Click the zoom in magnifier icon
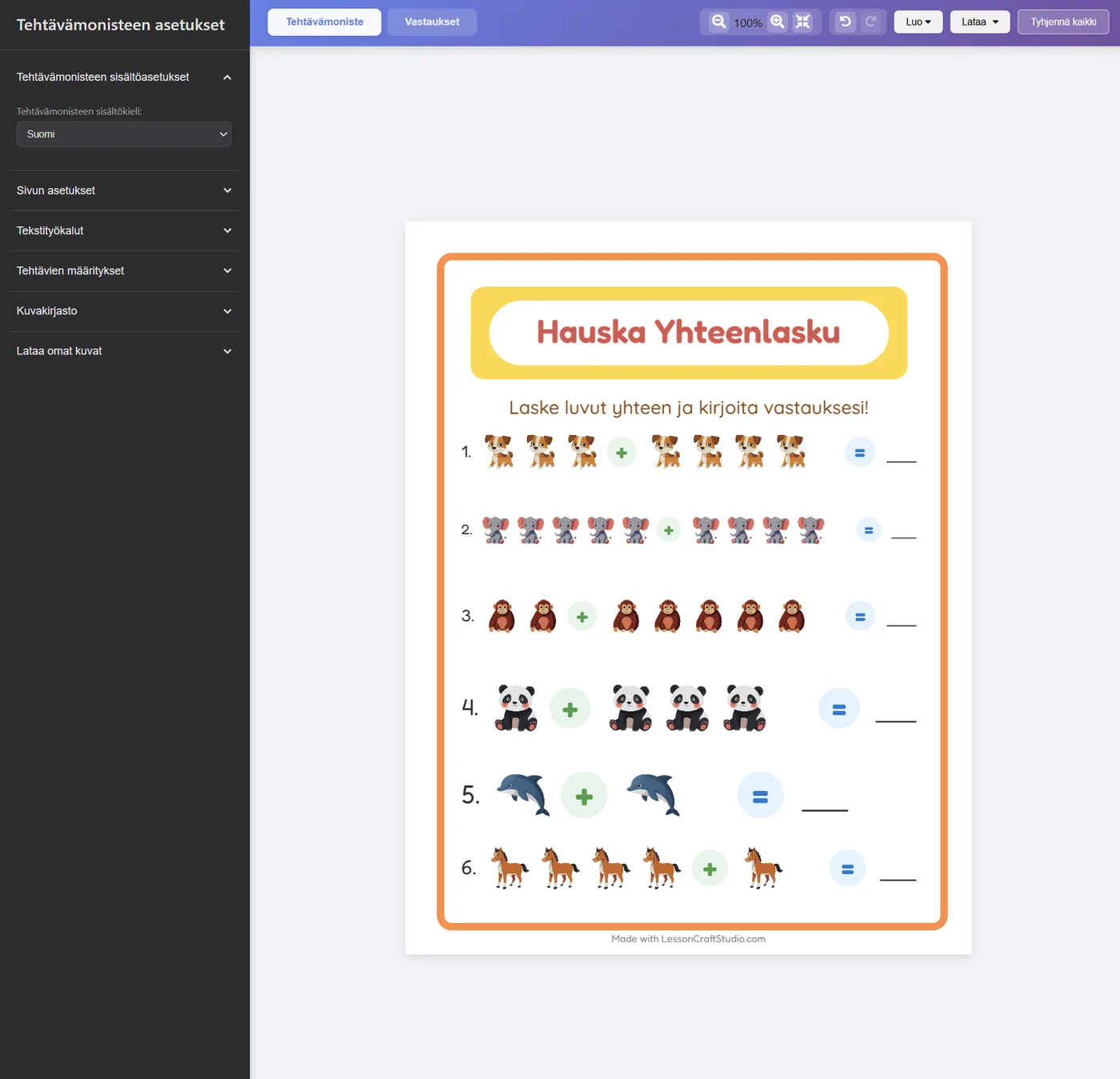1120x1079 pixels. 778,22
